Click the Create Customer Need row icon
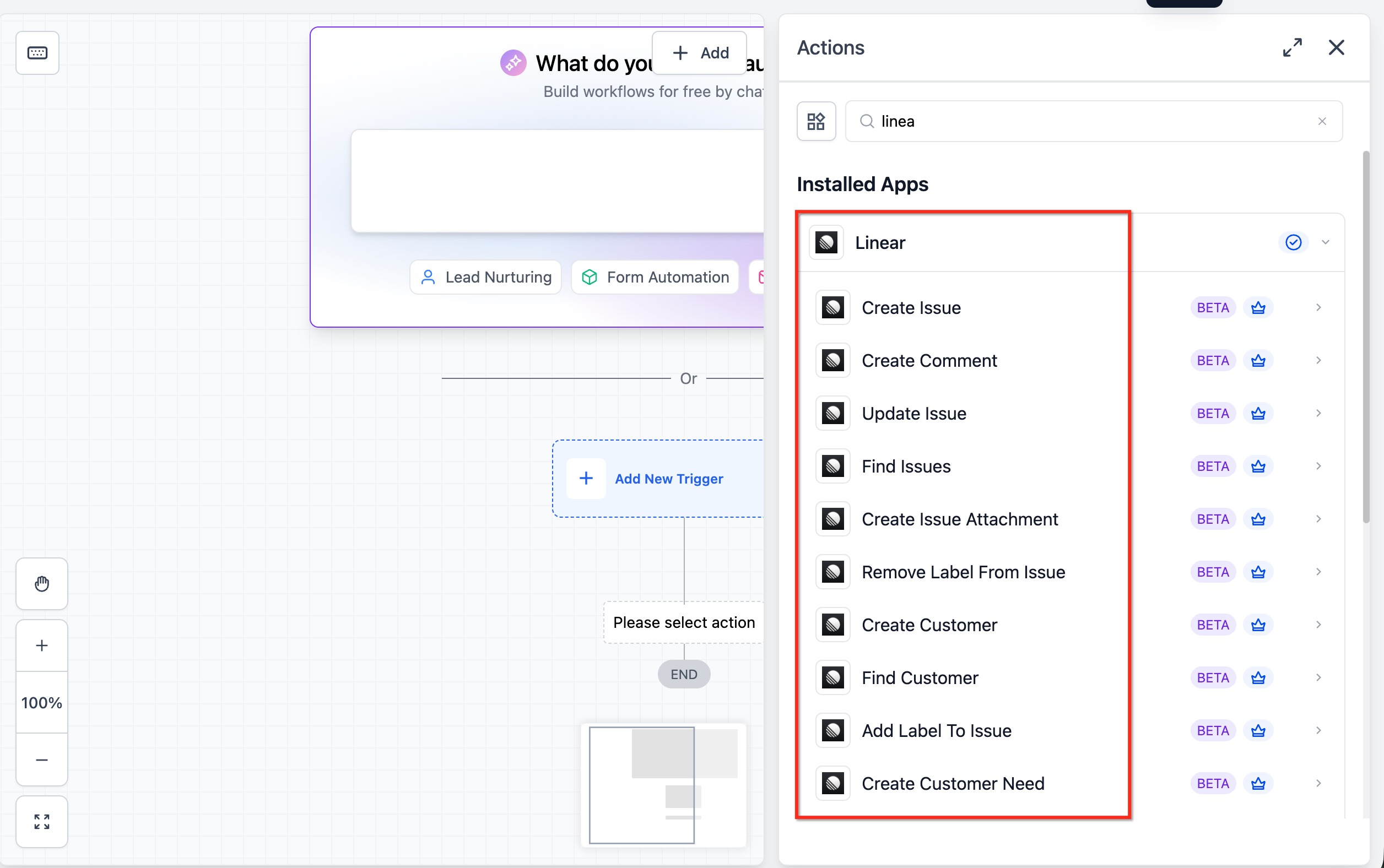 (x=832, y=783)
